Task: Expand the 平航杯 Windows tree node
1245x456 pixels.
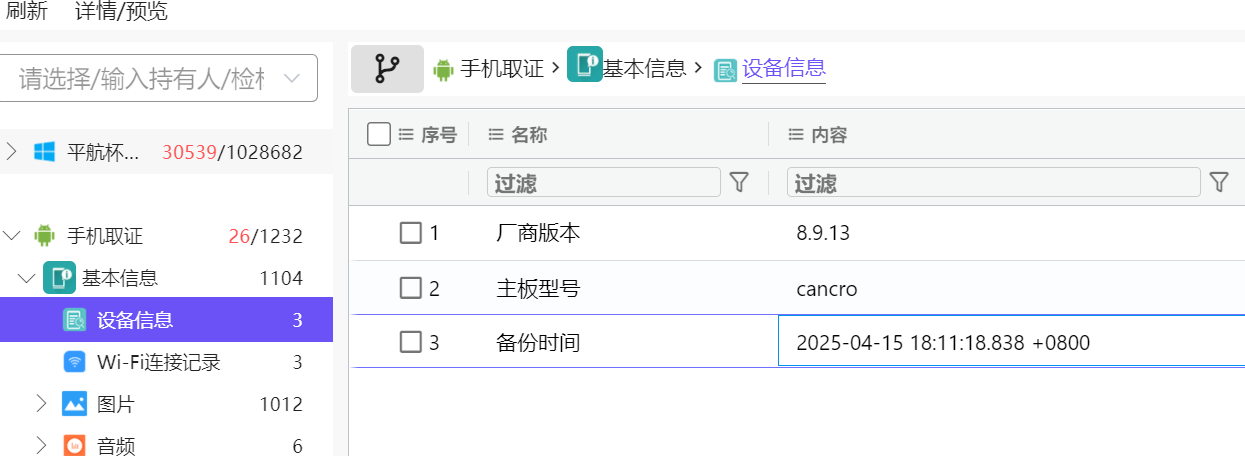Action: [12, 152]
